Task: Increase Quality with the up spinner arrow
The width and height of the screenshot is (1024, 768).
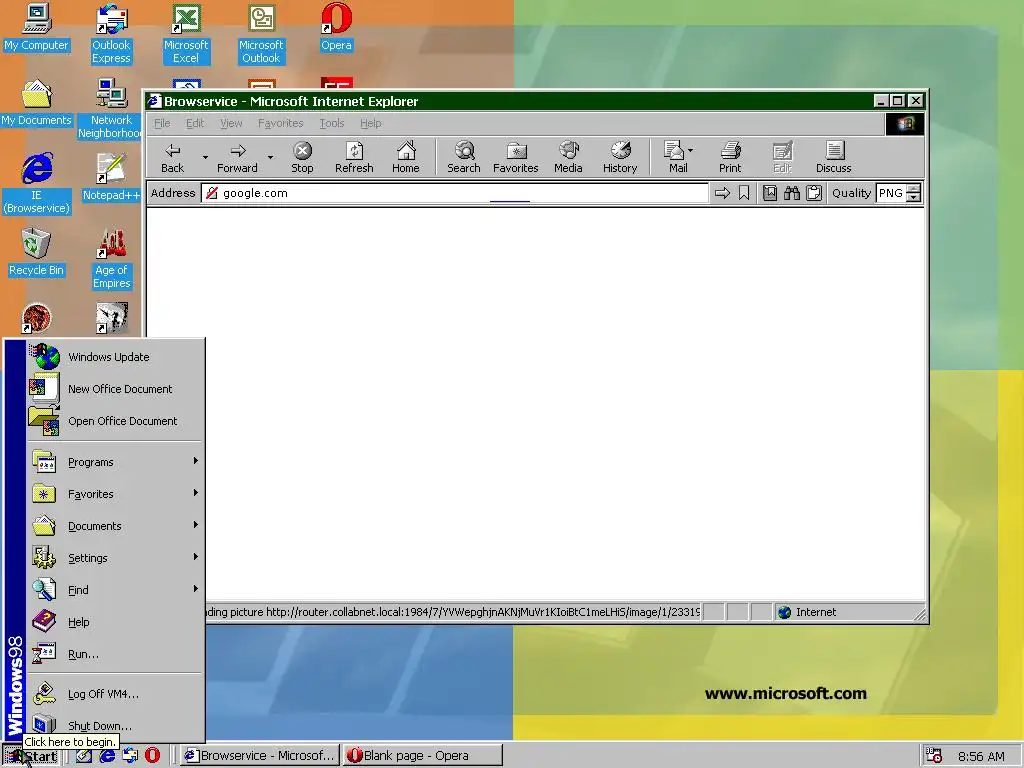Action: (914, 189)
